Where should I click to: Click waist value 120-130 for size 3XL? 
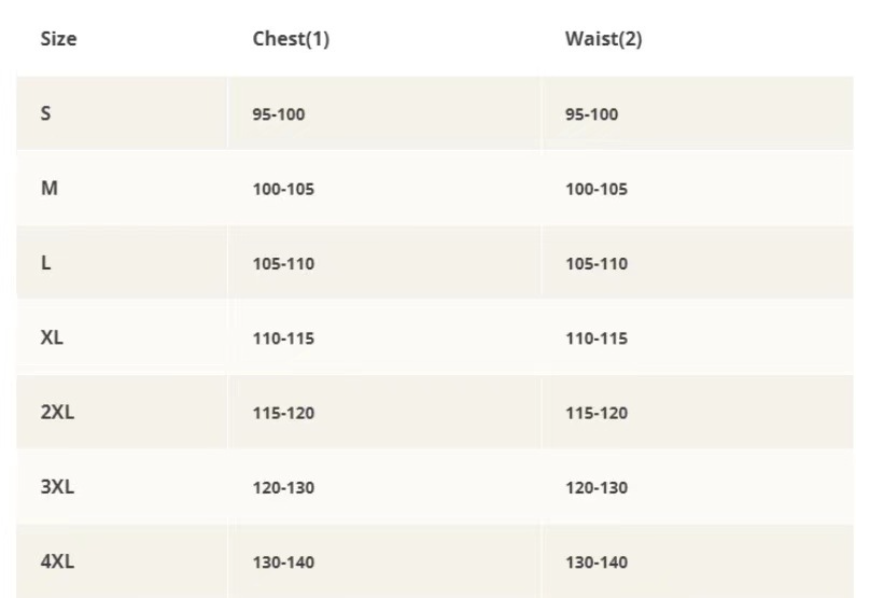pos(596,488)
